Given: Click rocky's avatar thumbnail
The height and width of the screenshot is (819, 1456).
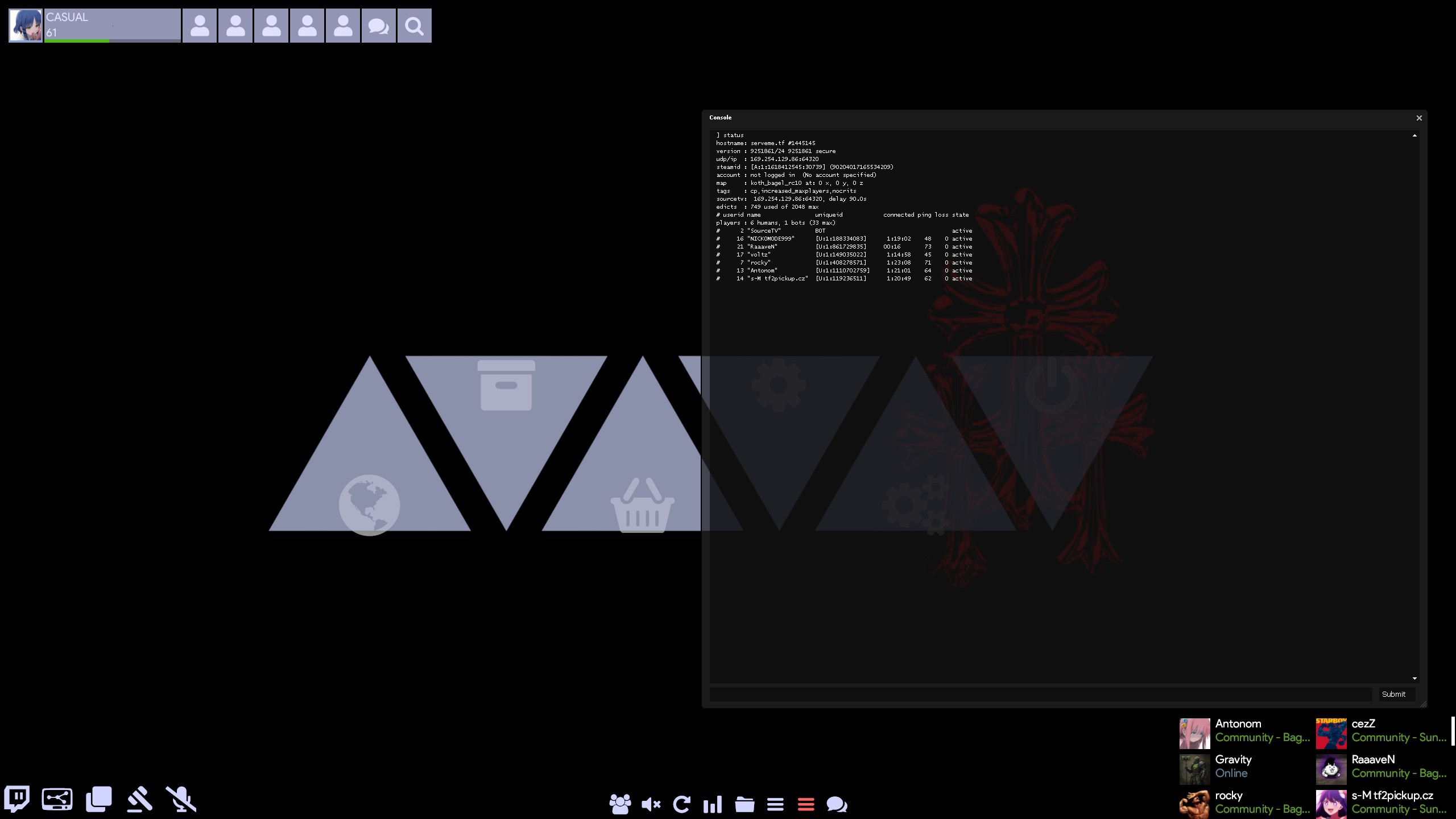Looking at the screenshot, I should coord(1194,804).
